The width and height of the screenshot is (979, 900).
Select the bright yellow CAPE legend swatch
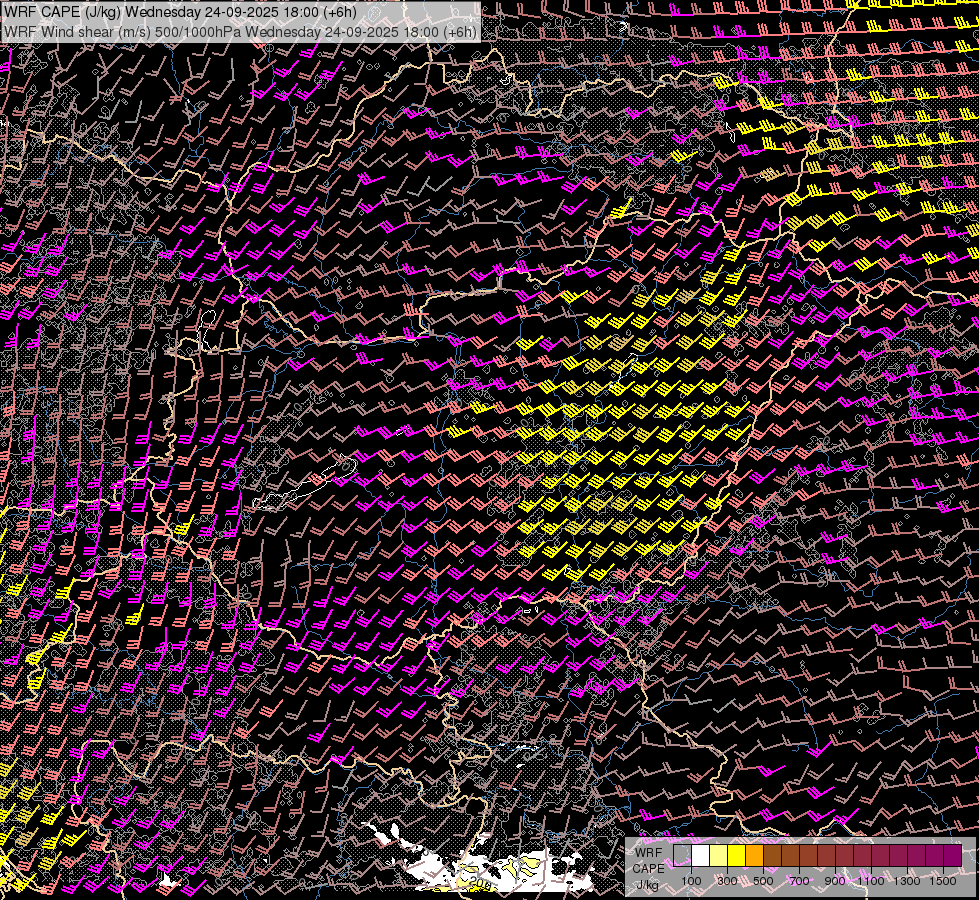pos(736,855)
